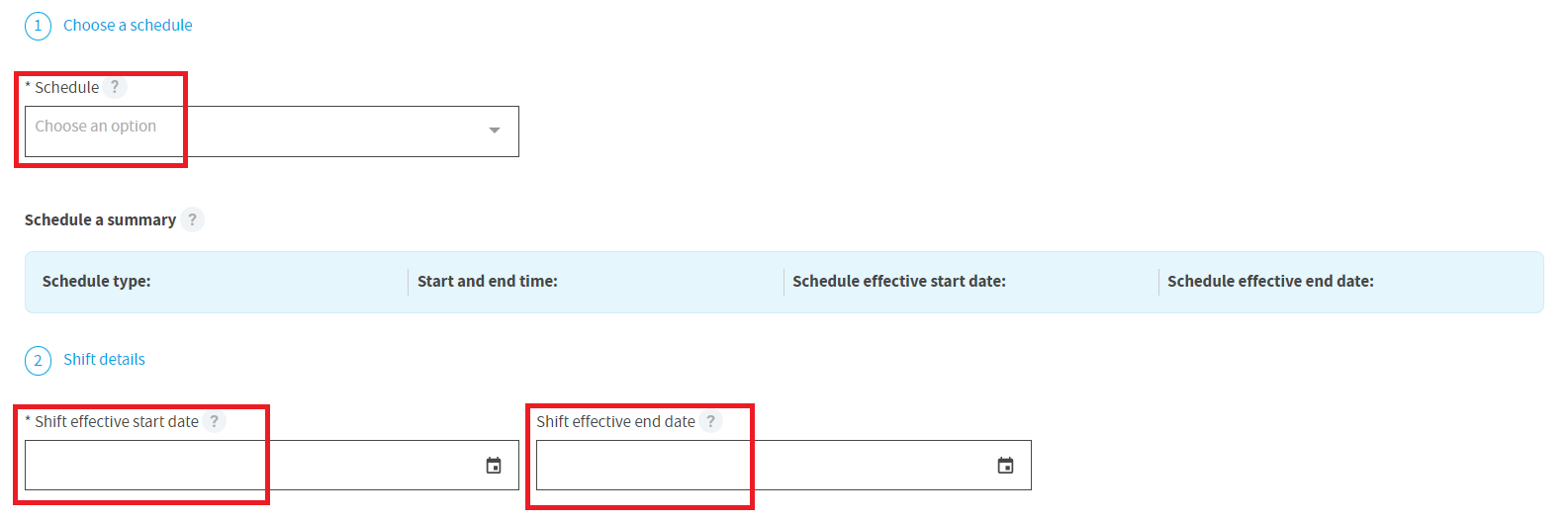Open help for Shift effective end date
1568x520 pixels.
[x=710, y=421]
